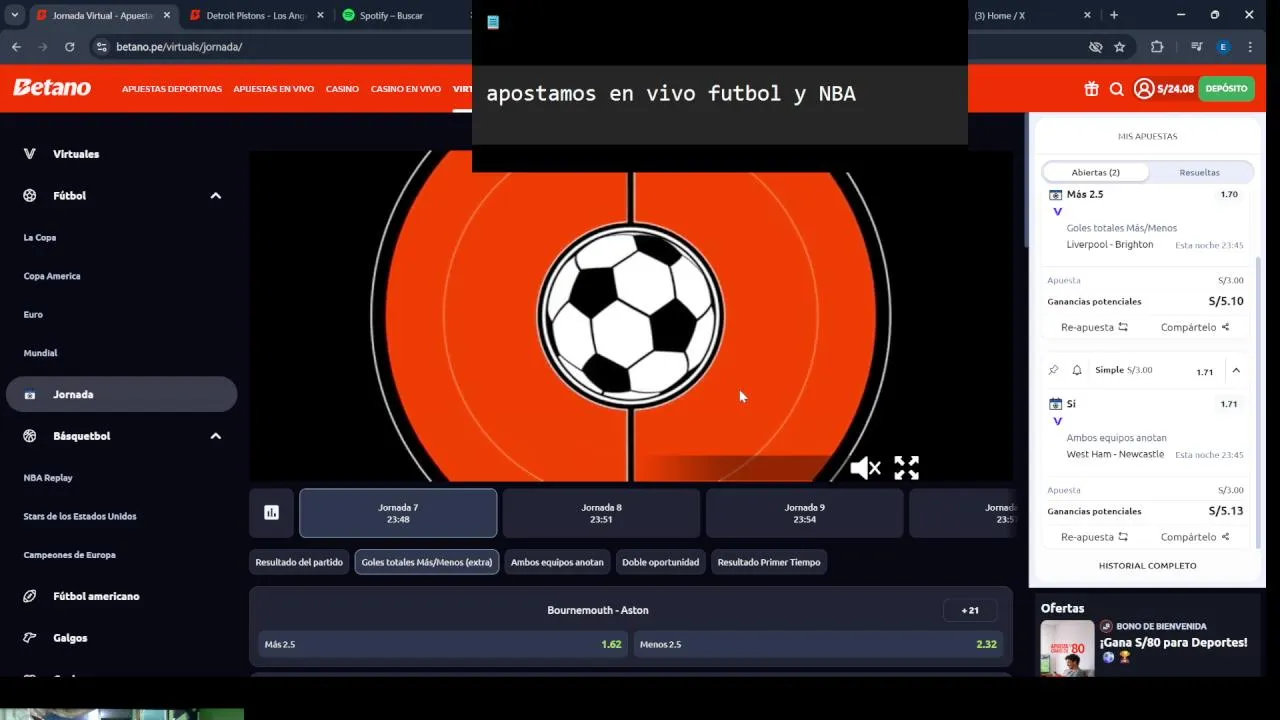Screen dimensions: 1280x720
Task: Open Casino menu item
Action: tap(342, 89)
